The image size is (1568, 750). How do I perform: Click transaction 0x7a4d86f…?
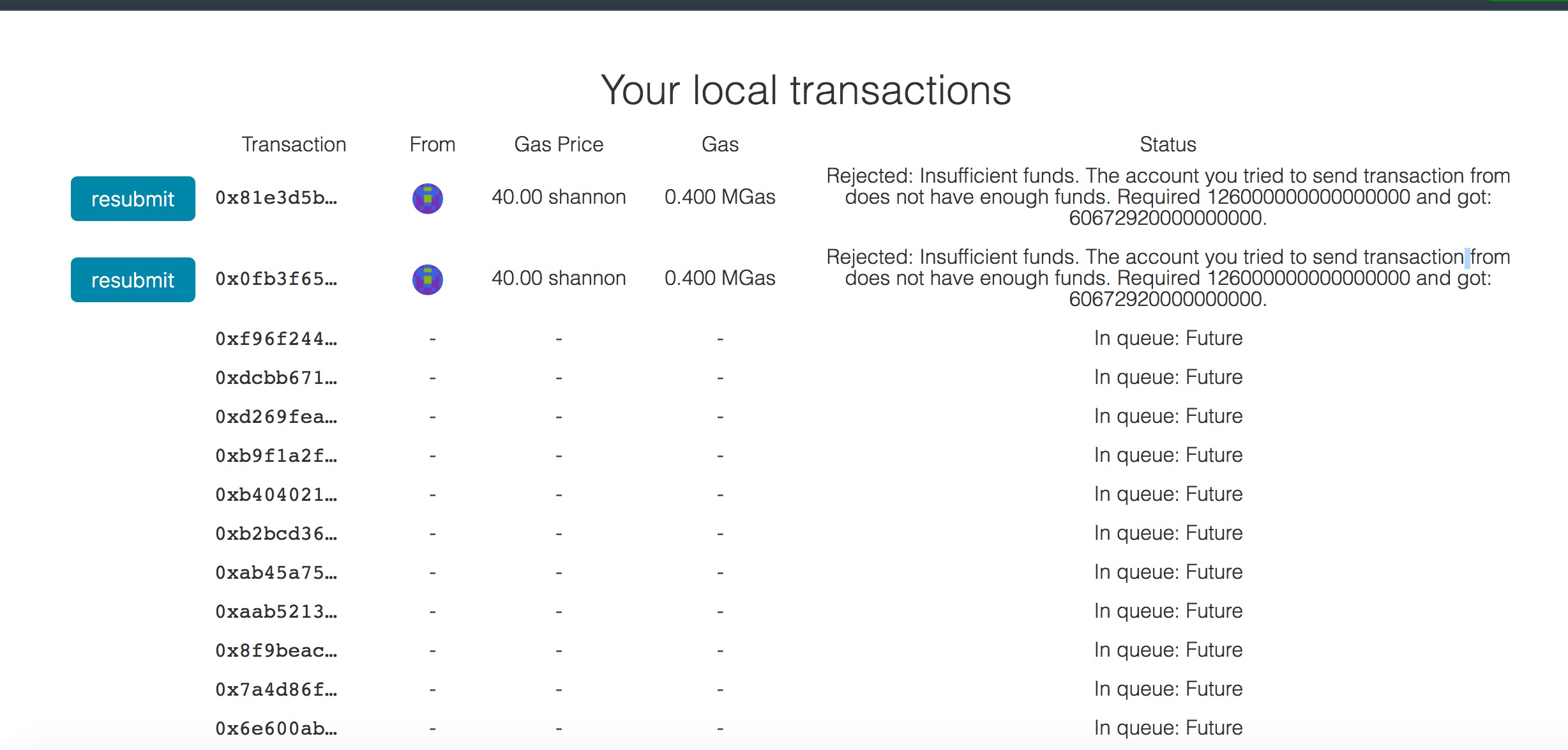click(x=276, y=689)
